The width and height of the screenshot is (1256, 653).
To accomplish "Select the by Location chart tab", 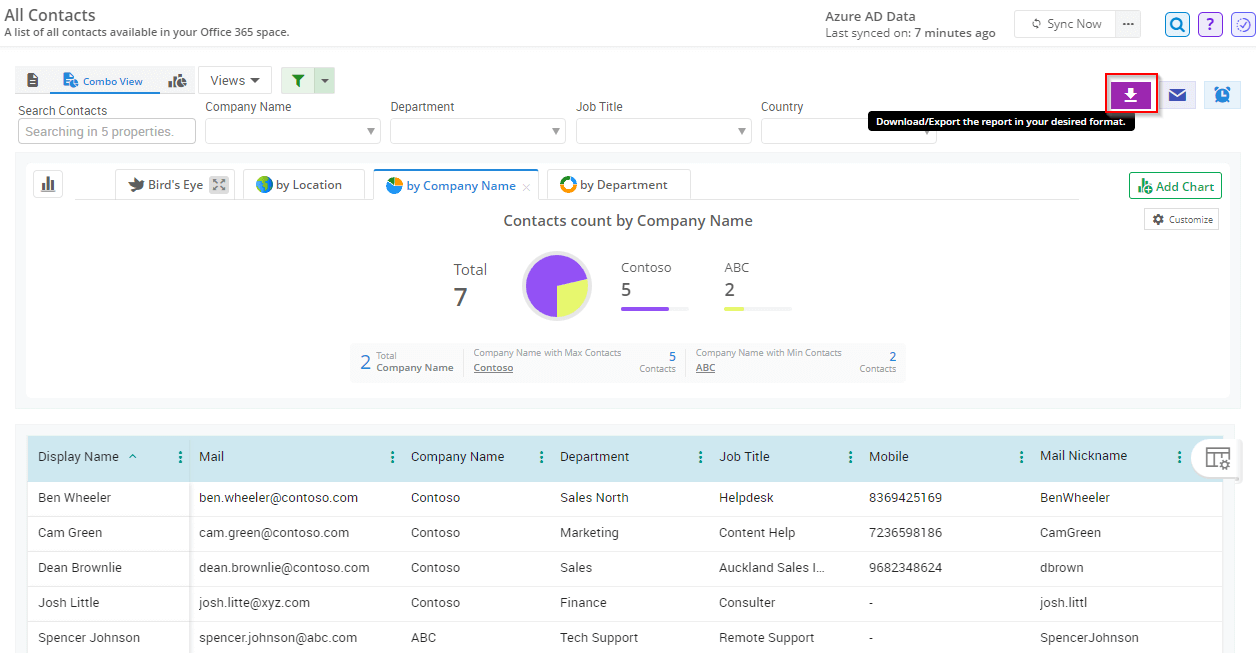I will (x=304, y=184).
